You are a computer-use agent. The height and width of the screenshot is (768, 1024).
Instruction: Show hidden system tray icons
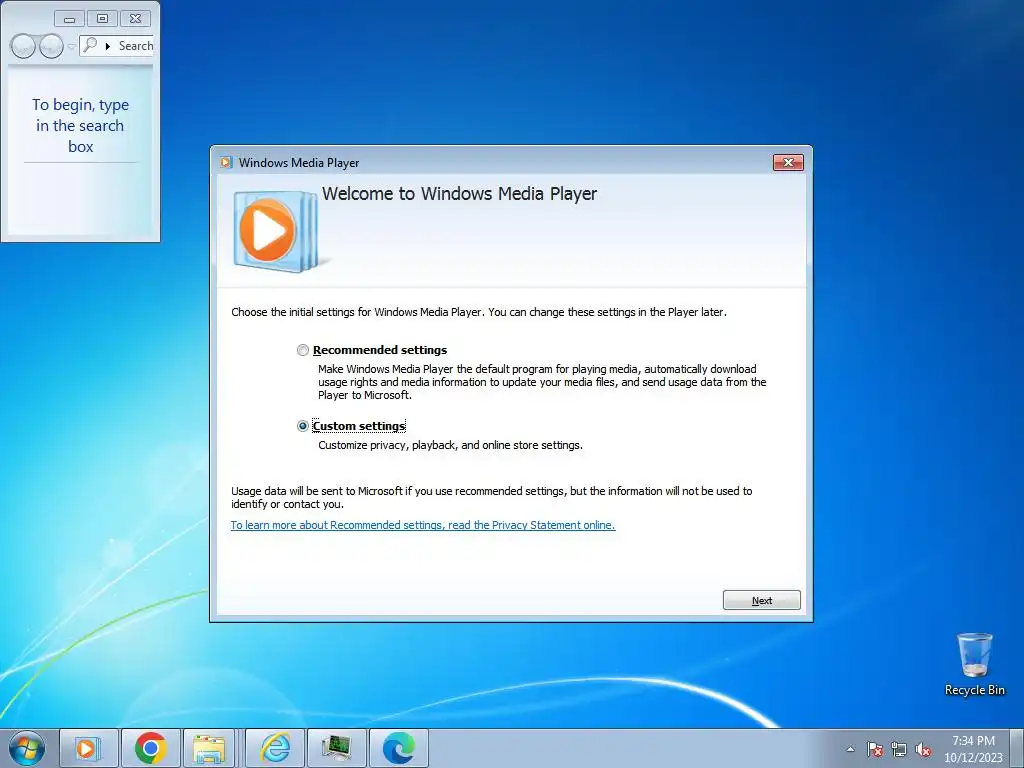click(x=850, y=749)
